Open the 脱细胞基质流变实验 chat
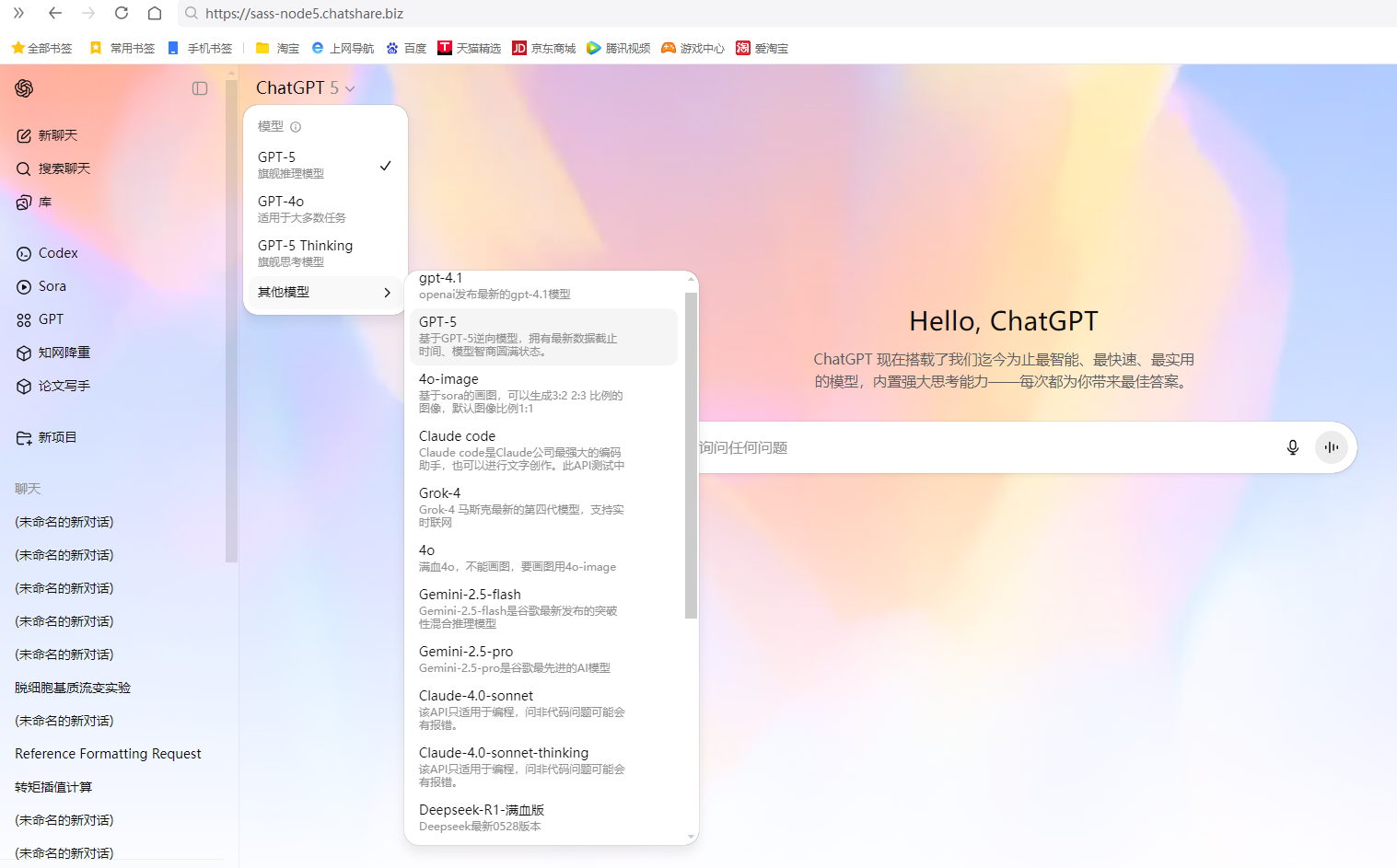This screenshot has height=868, width=1397. pos(73,688)
